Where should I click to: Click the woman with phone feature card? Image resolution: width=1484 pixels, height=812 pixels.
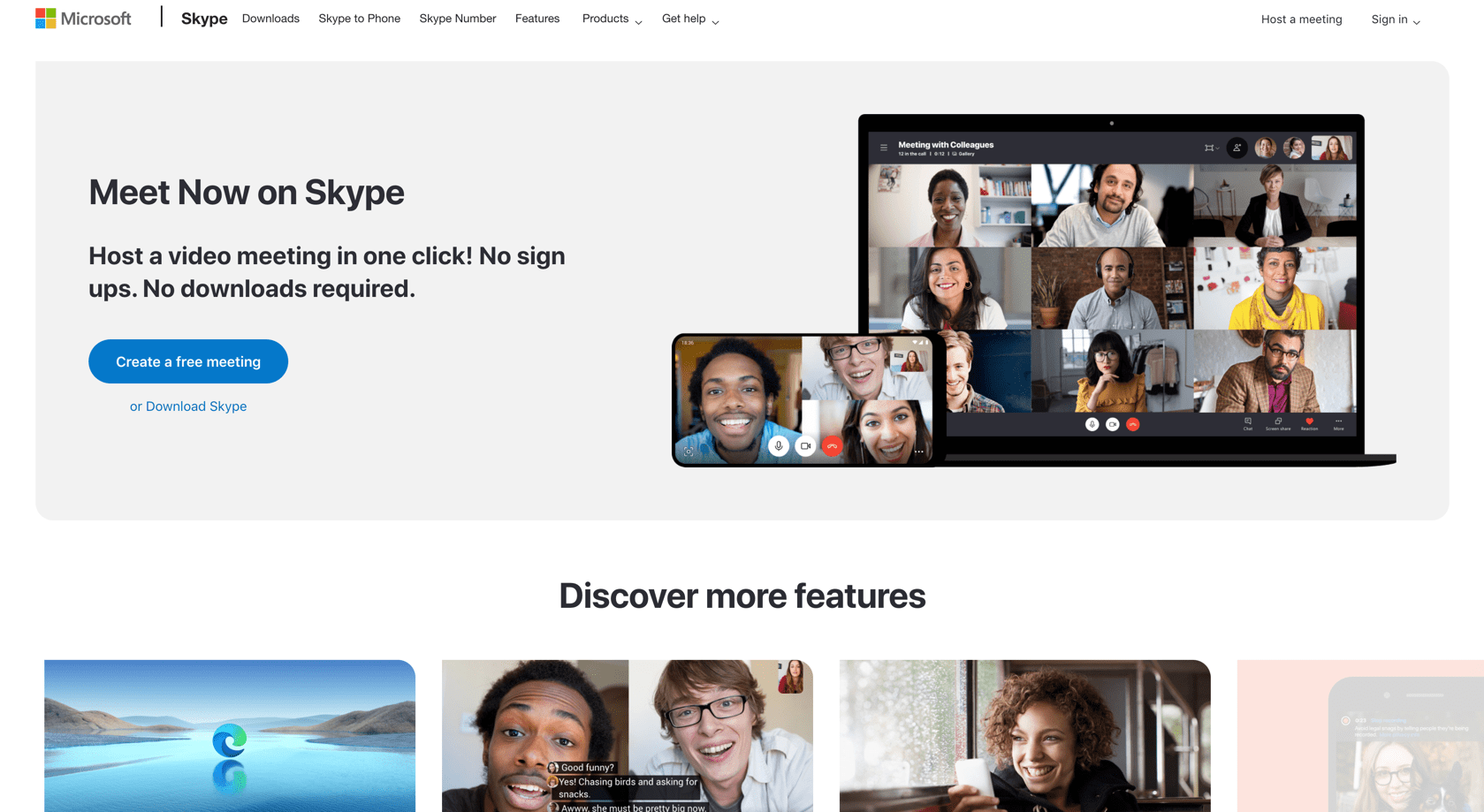point(1025,736)
